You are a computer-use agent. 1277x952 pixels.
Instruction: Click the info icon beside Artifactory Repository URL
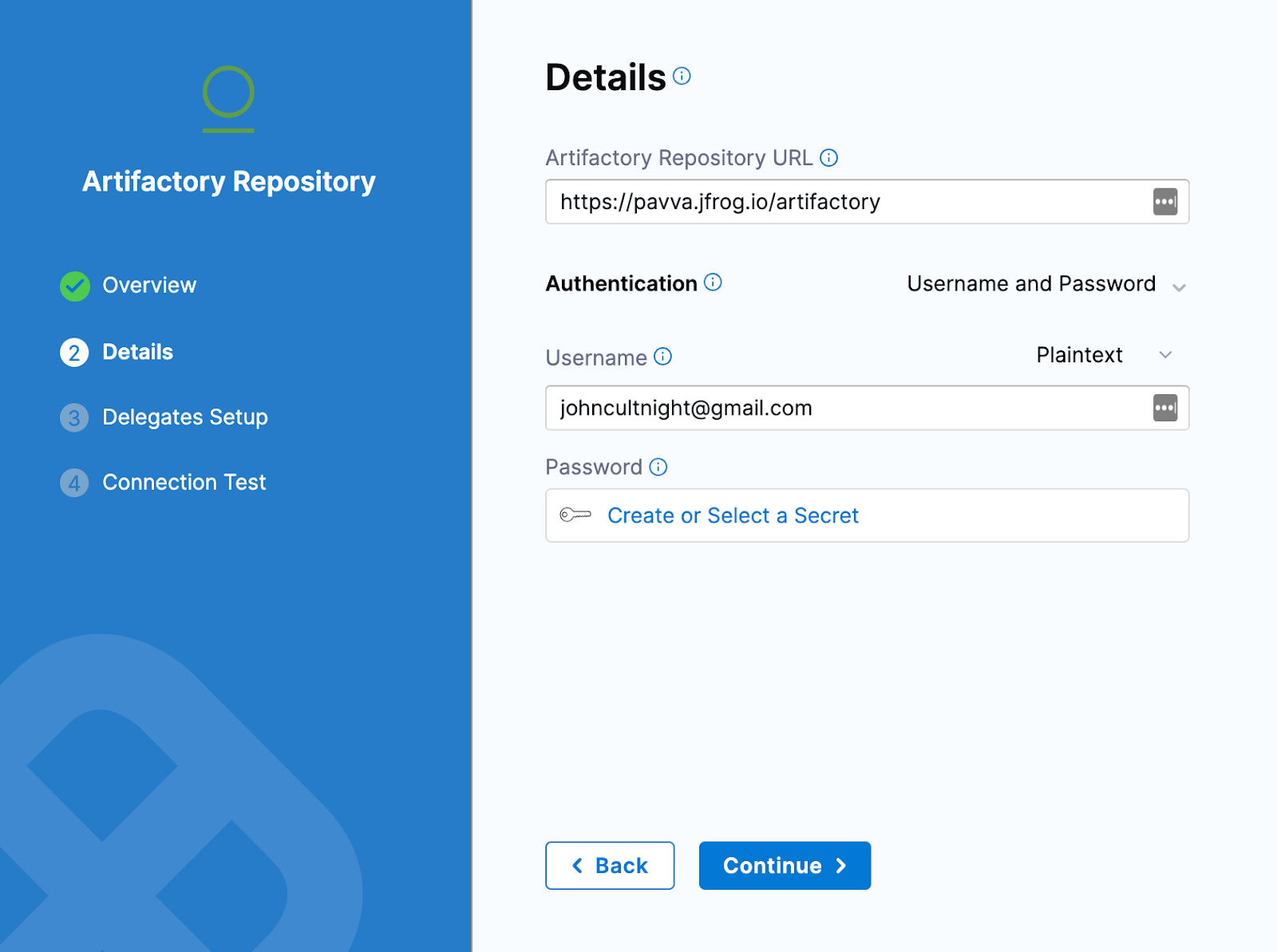(x=829, y=158)
